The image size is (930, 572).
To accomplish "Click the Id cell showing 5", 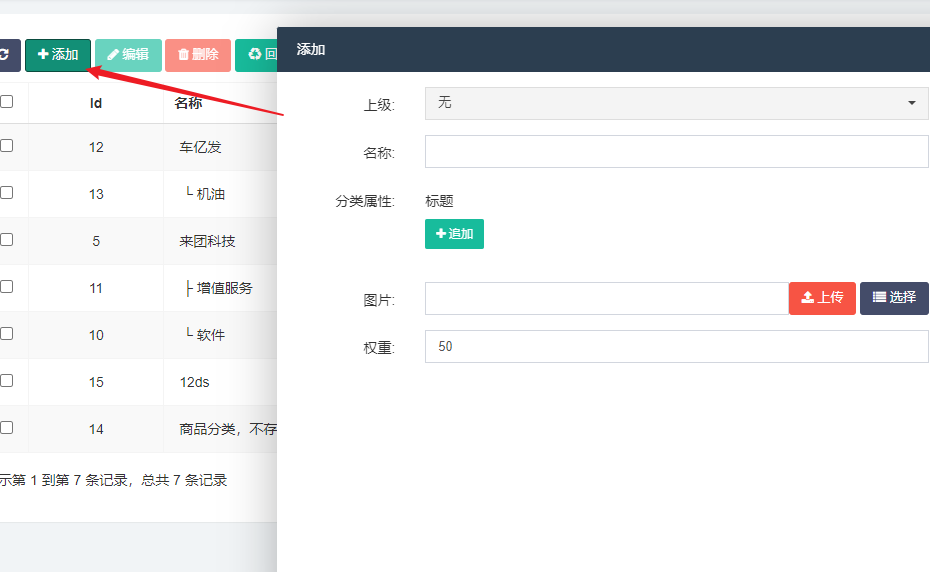I will 96,241.
